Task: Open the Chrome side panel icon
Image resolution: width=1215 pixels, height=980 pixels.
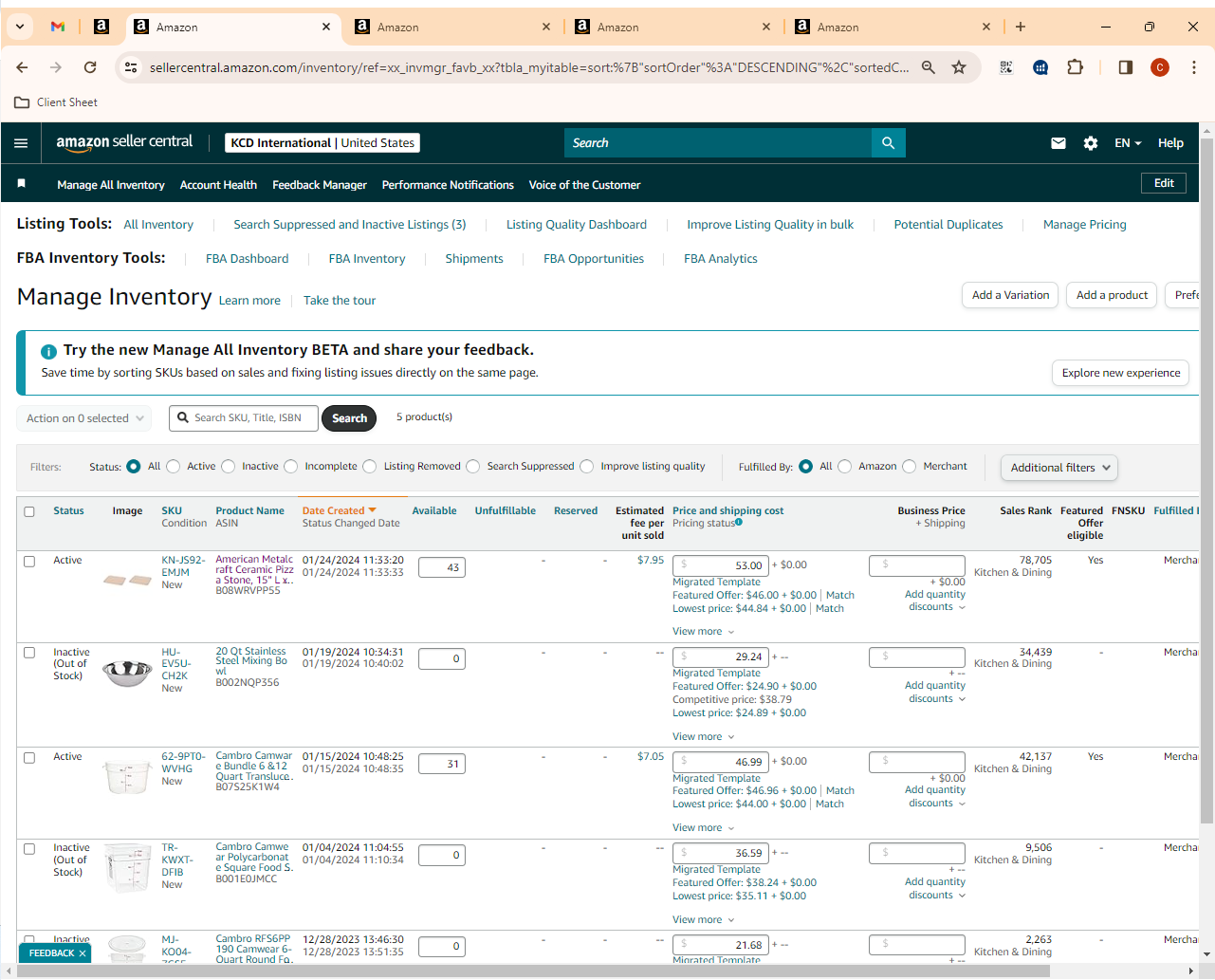Action: coord(1126,67)
